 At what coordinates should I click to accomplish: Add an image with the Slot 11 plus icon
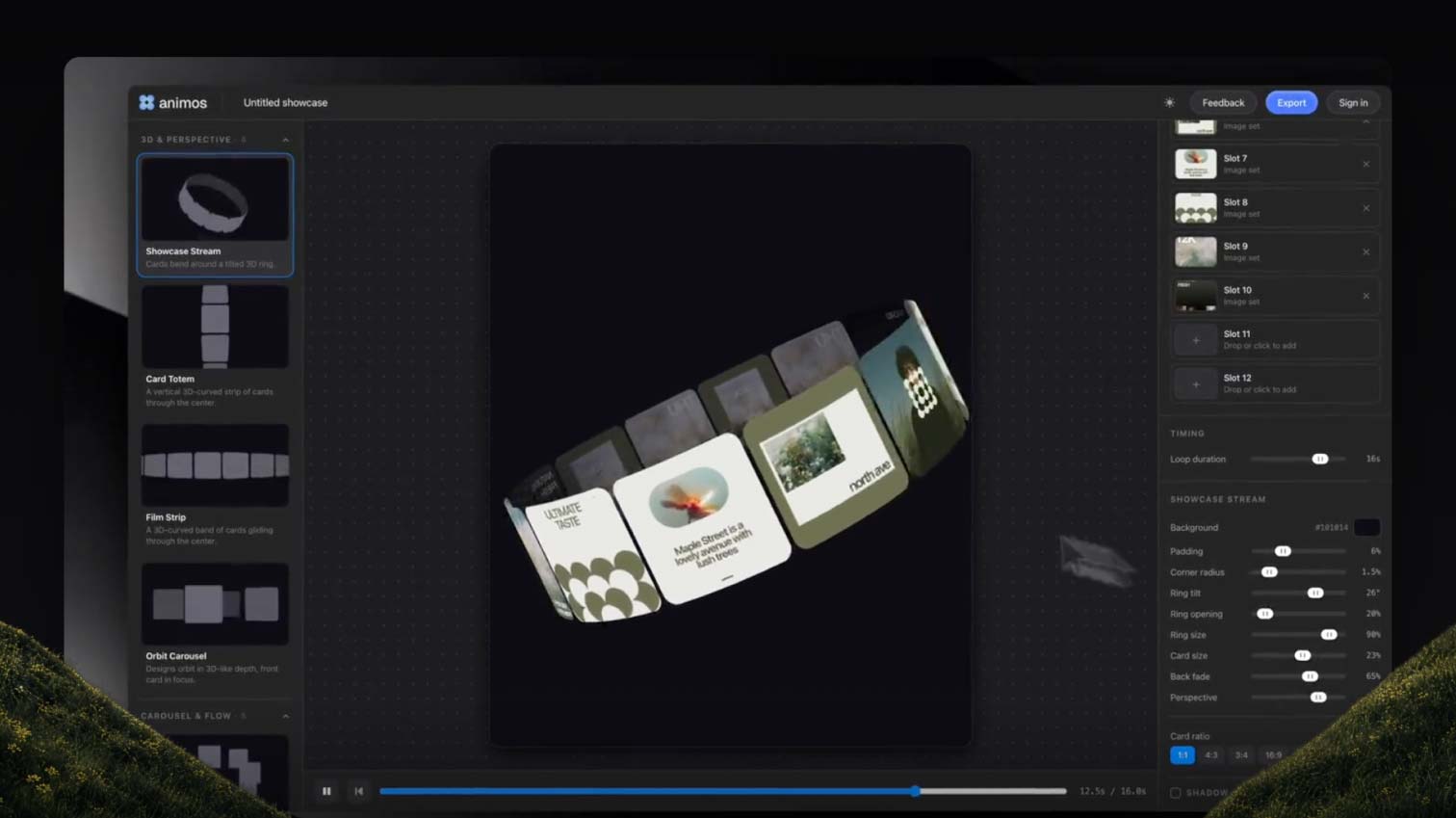(1196, 340)
